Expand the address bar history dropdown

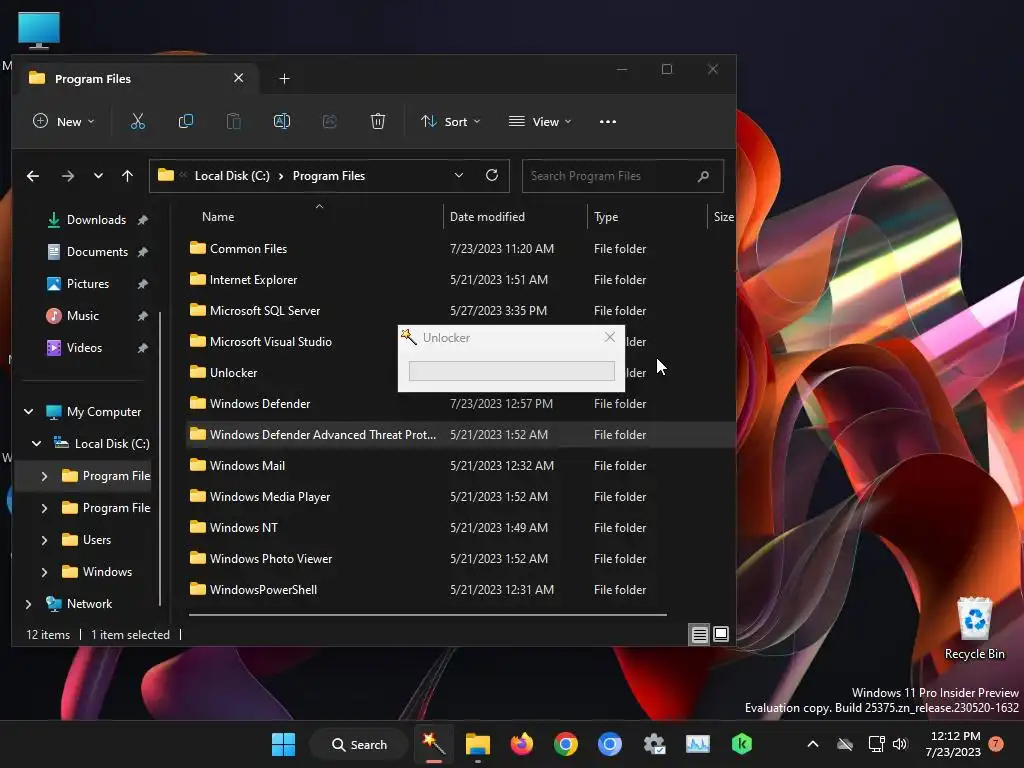tap(458, 175)
